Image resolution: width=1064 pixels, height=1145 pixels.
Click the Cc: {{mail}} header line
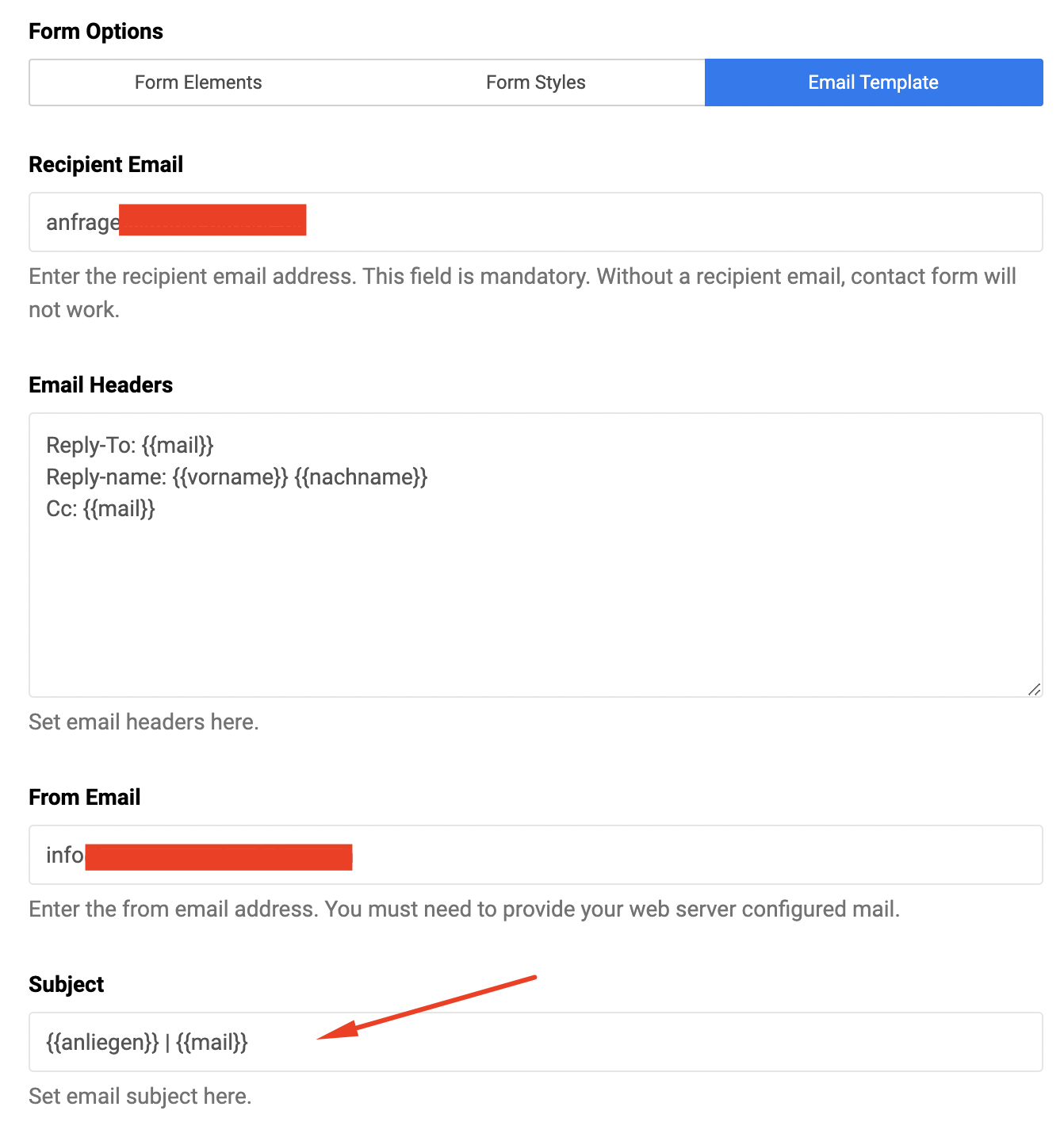[101, 509]
